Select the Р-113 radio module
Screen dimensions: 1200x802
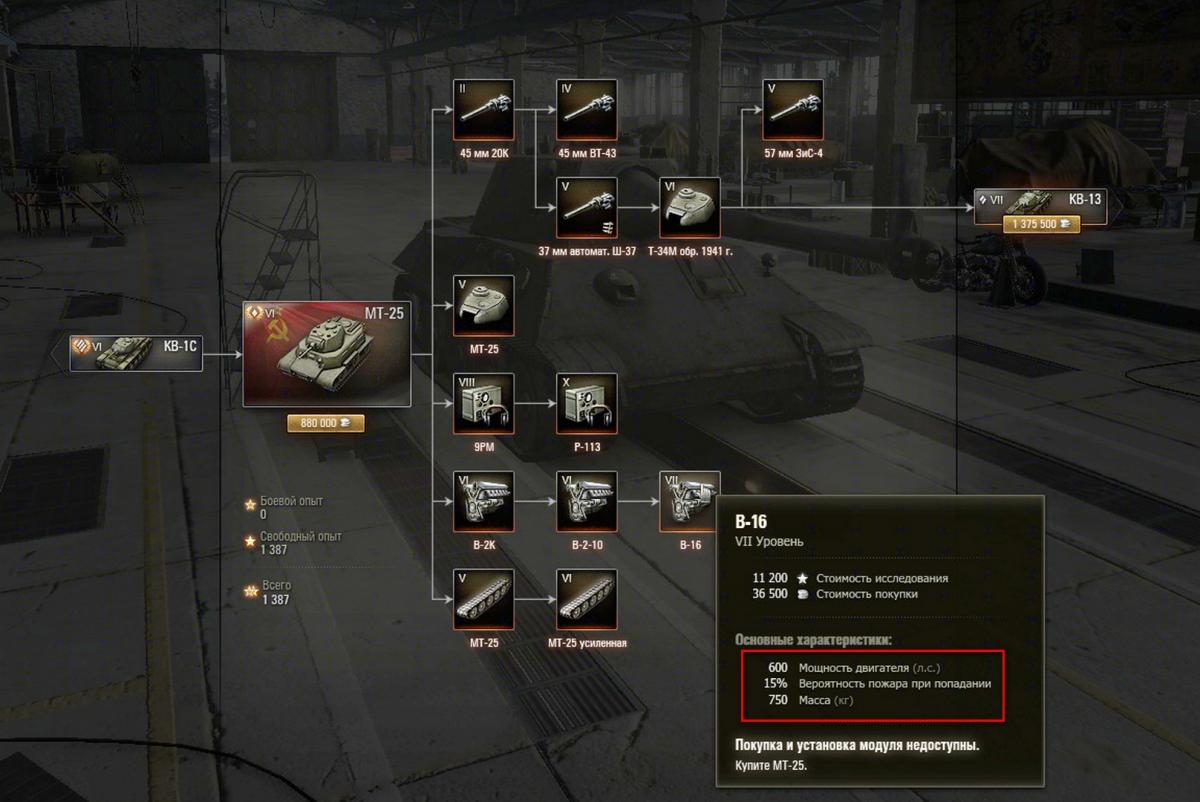click(587, 403)
